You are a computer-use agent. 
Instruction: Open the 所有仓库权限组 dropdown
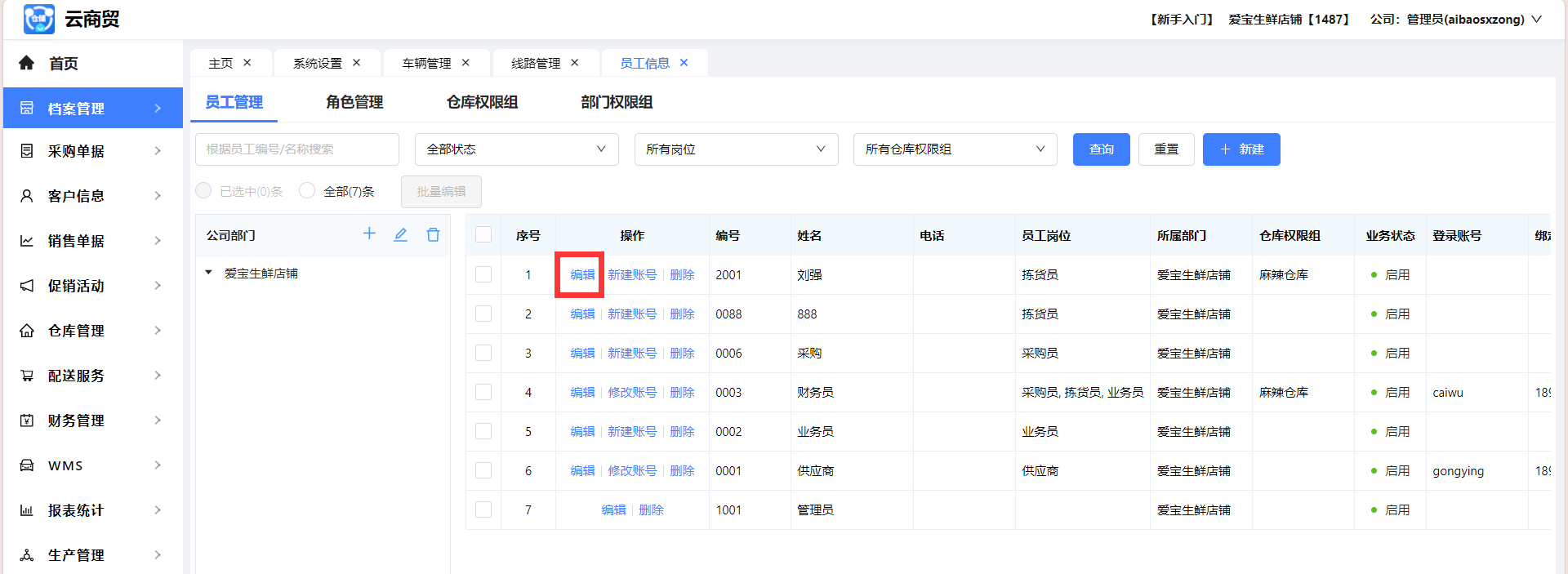pos(955,149)
